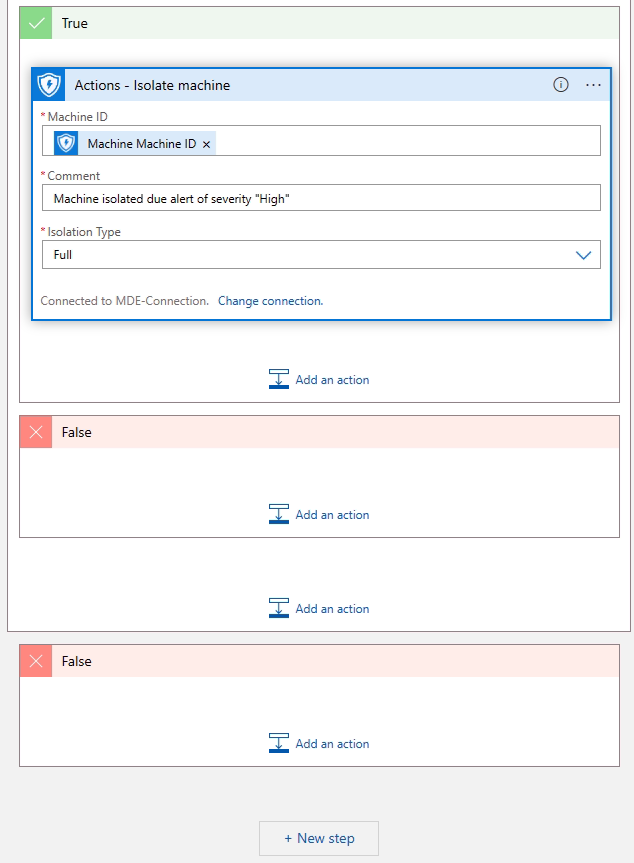Add an action between the two False branches
This screenshot has height=863, width=634.
(319, 609)
